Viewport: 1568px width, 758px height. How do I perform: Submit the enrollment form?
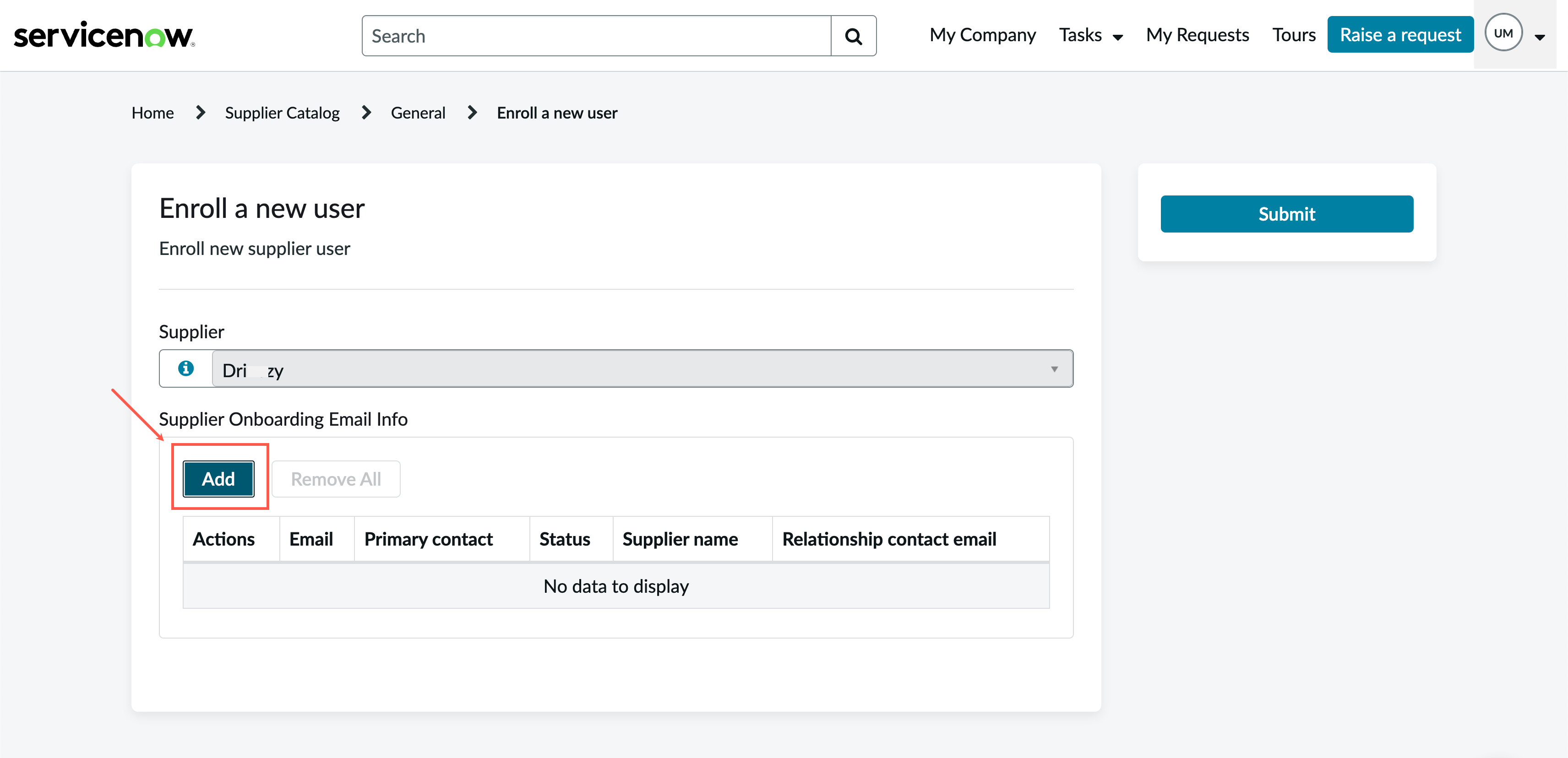click(1287, 213)
